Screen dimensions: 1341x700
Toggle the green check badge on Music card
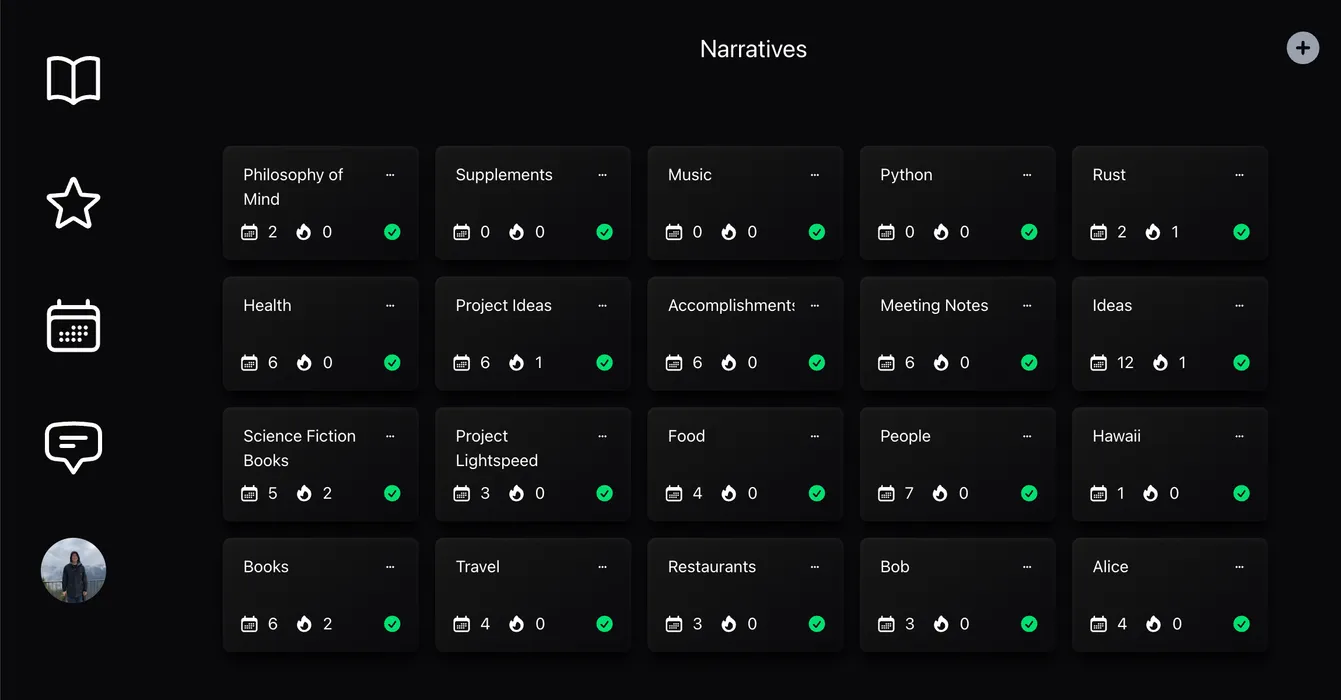coord(816,231)
